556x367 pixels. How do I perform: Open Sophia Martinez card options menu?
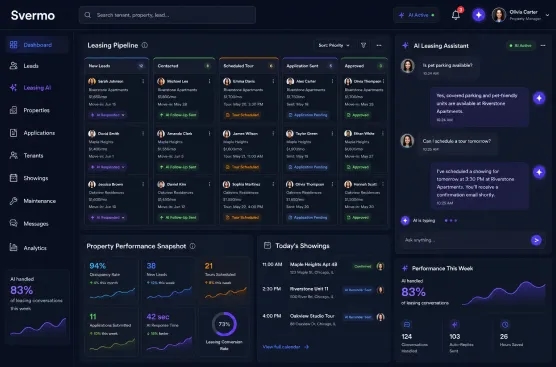(273, 184)
